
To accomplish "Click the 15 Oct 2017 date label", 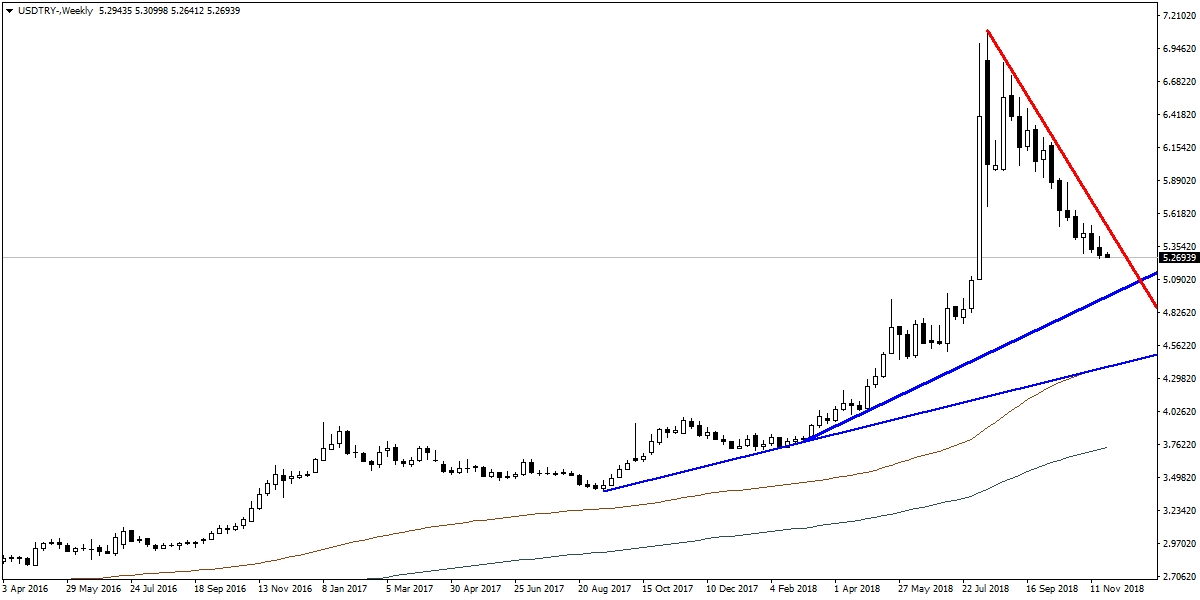I will (x=669, y=591).
